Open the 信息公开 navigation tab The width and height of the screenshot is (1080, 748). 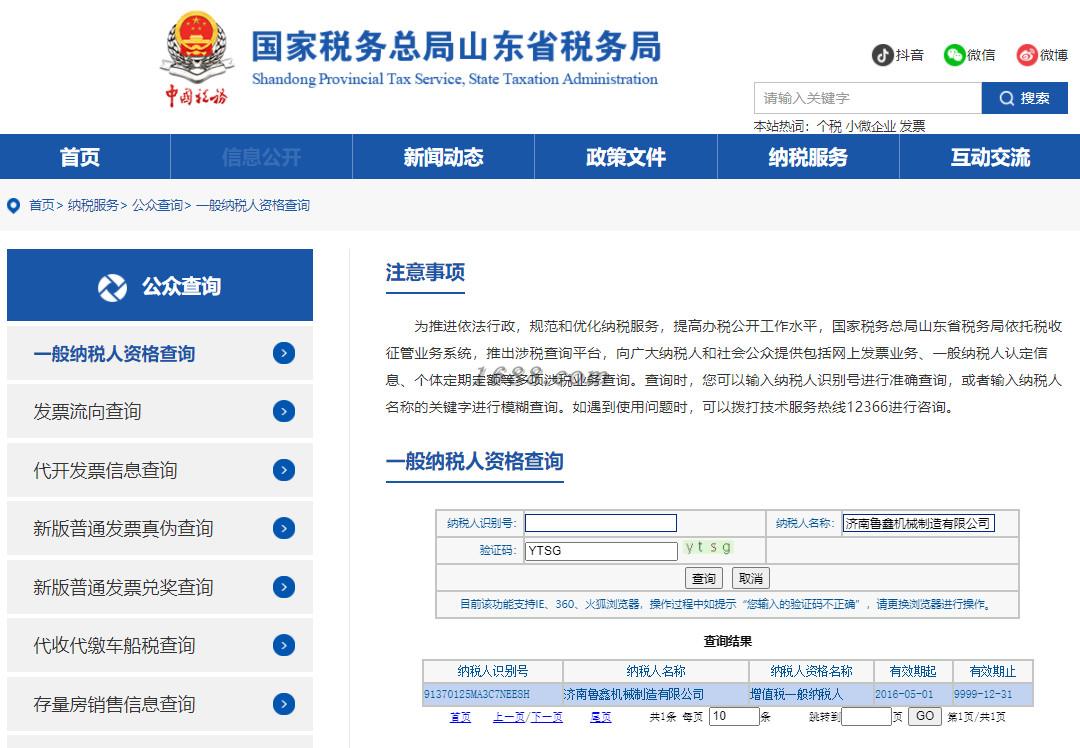coord(262,157)
